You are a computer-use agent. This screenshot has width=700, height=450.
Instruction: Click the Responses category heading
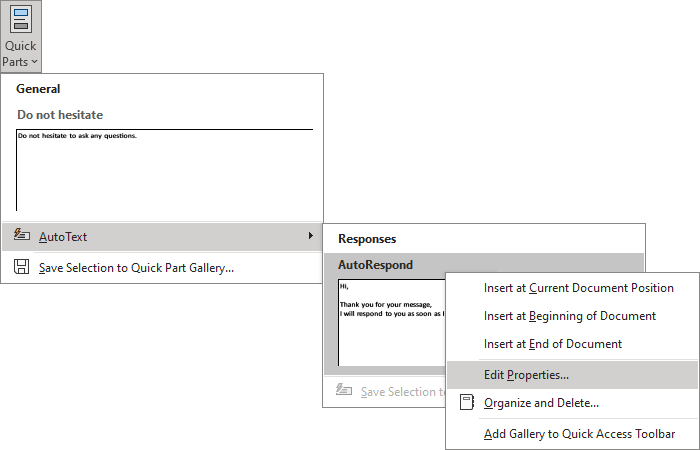click(367, 239)
